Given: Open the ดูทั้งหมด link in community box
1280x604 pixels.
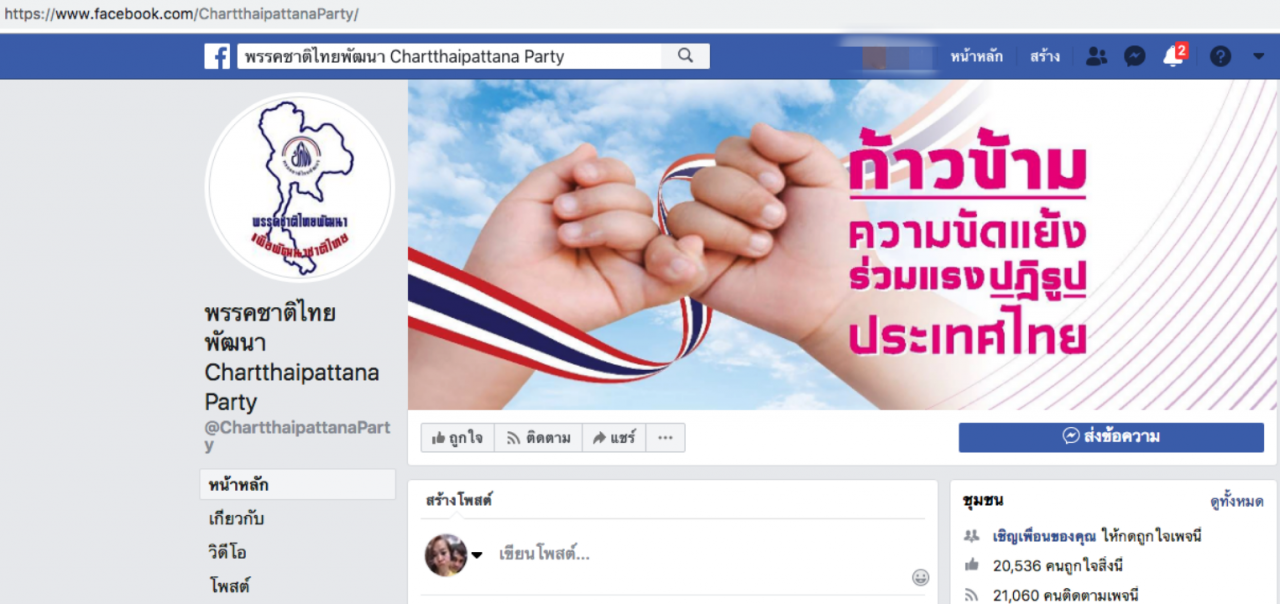Looking at the screenshot, I should [1236, 502].
